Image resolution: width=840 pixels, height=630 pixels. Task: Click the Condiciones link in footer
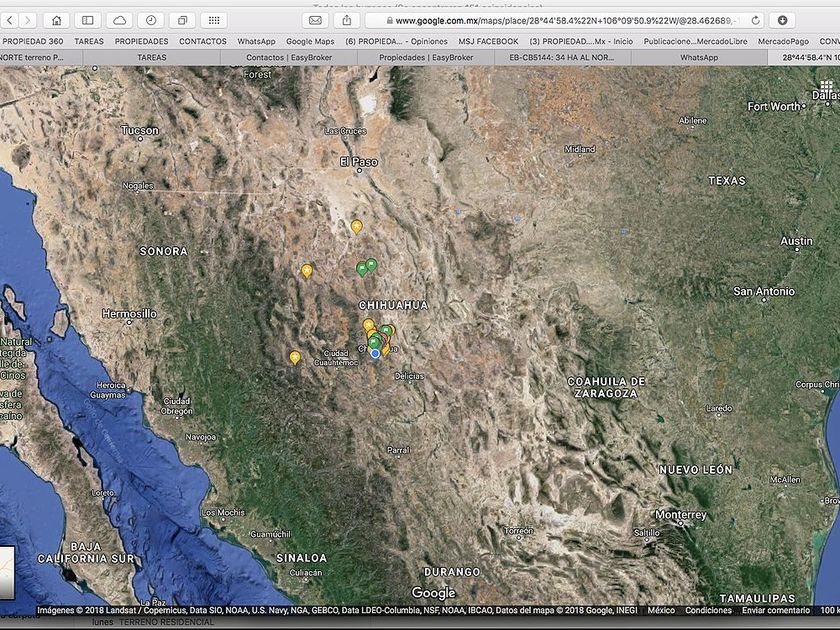[708, 610]
